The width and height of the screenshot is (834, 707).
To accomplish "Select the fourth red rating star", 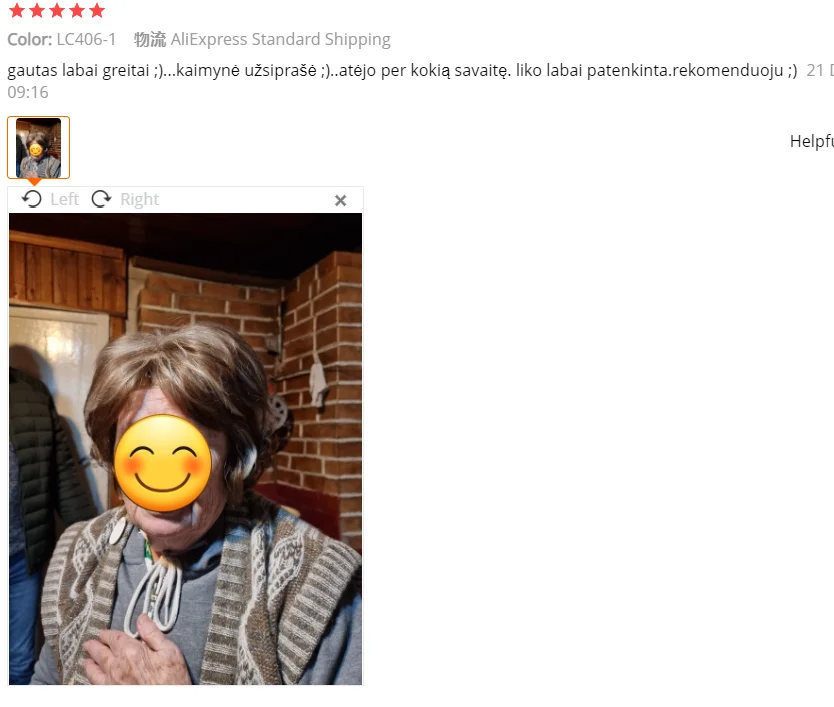I will pyautogui.click(x=77, y=10).
